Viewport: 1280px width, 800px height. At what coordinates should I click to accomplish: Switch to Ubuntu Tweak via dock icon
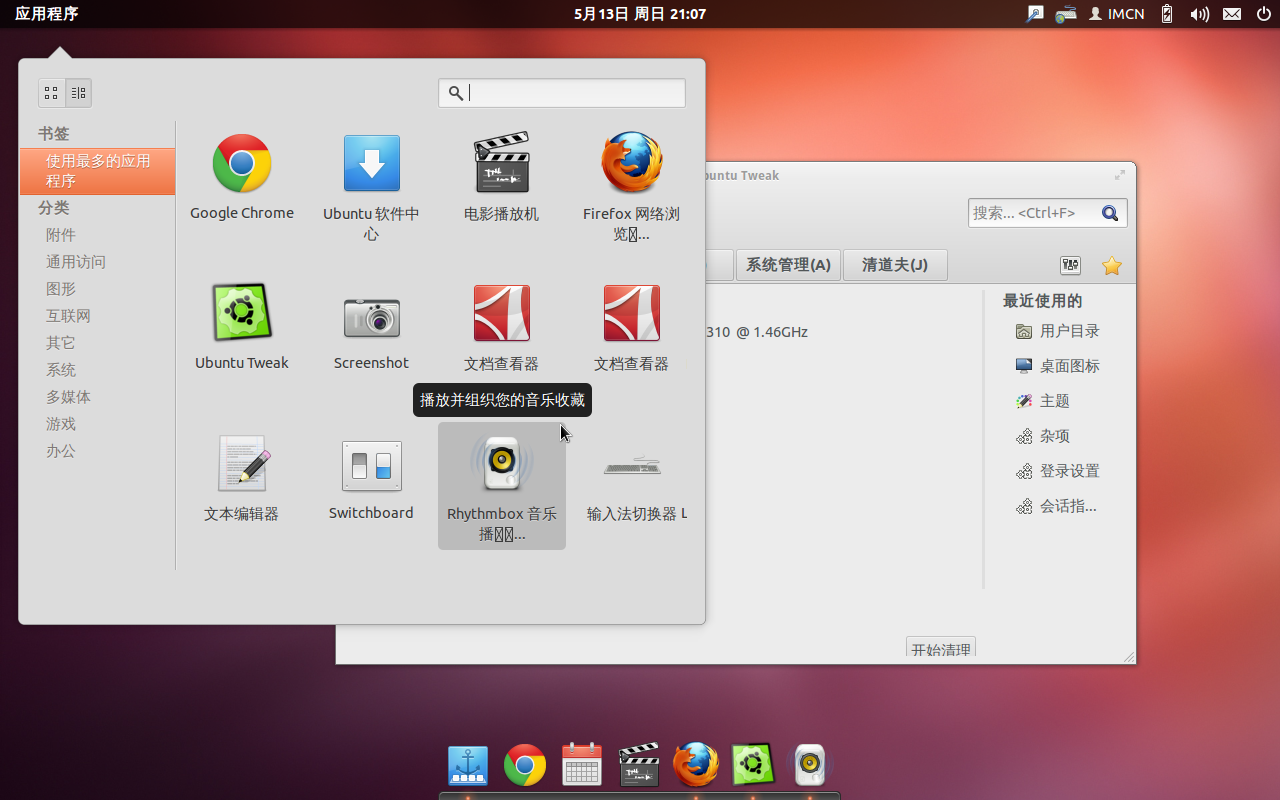pyautogui.click(x=753, y=765)
